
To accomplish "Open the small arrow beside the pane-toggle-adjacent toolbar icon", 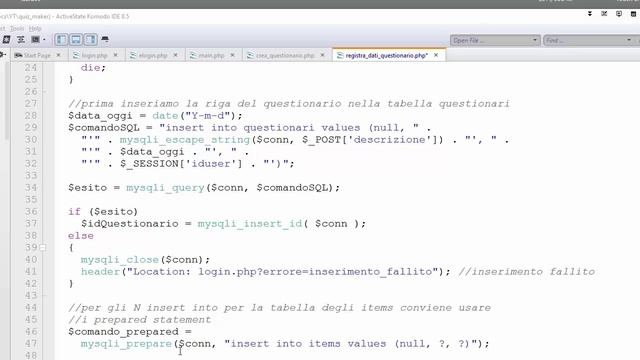I will (44, 40).
